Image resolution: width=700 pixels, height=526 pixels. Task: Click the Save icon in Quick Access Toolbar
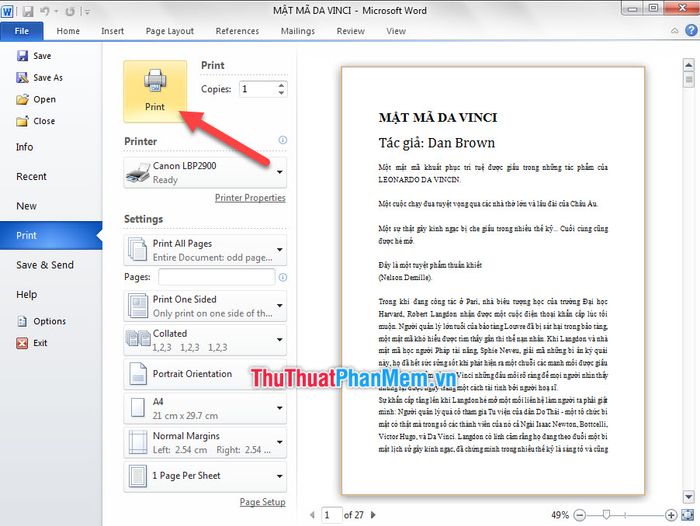click(x=28, y=11)
